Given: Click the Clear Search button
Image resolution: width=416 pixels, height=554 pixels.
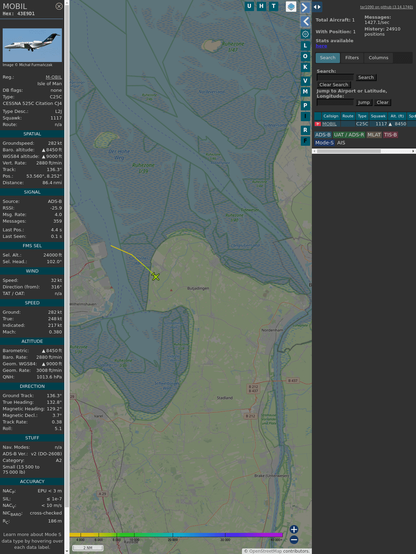Looking at the screenshot, I should (x=334, y=85).
